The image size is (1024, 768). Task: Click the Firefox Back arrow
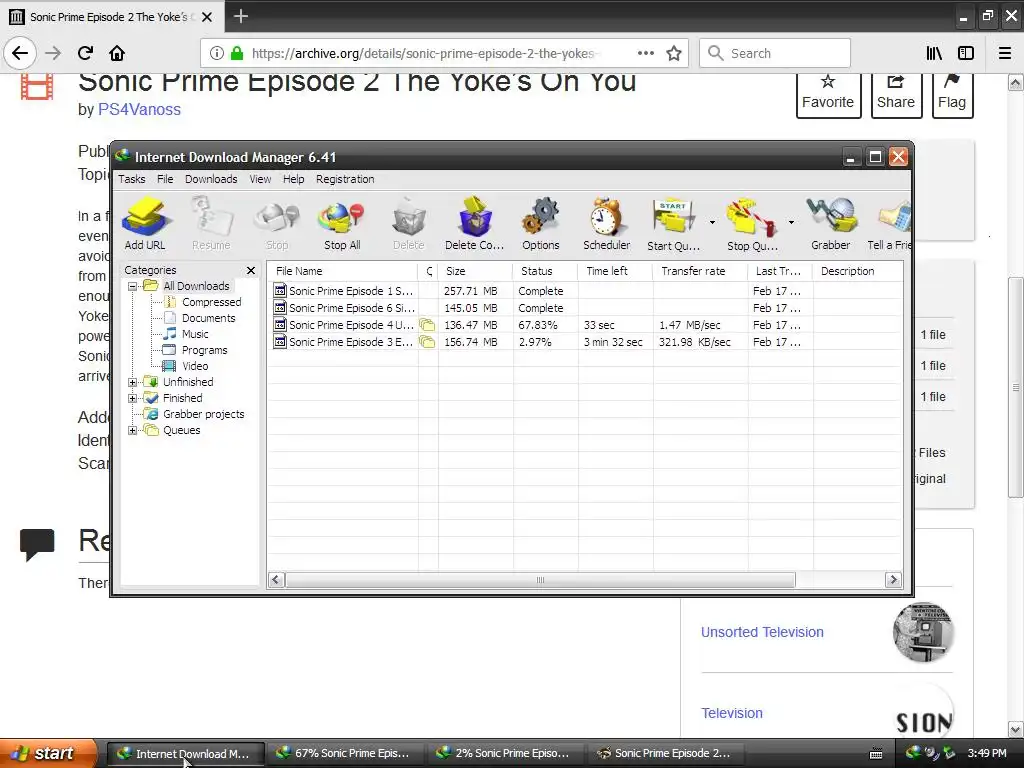pyautogui.click(x=20, y=54)
